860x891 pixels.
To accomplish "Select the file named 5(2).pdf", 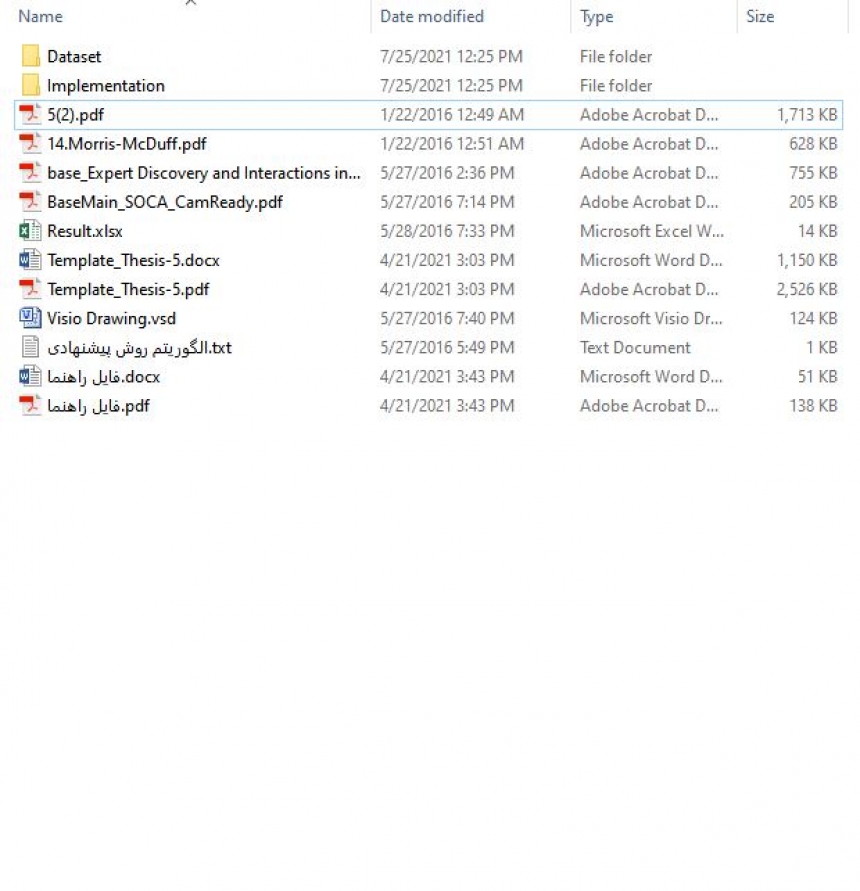I will point(76,115).
